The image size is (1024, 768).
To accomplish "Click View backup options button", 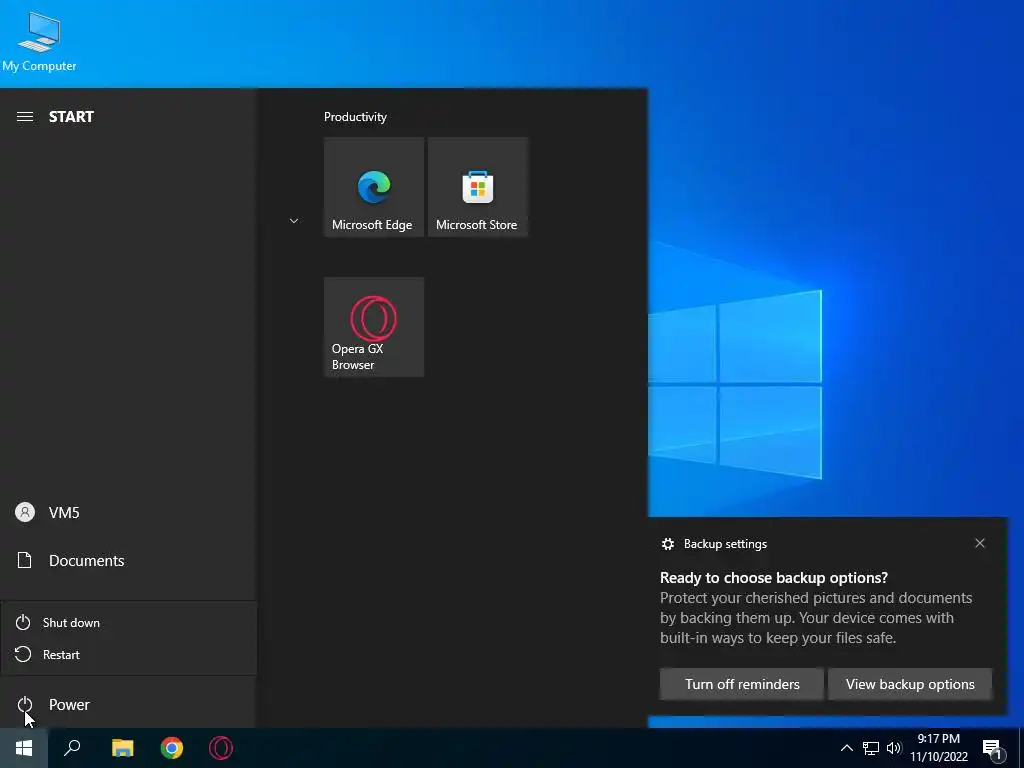I will click(910, 684).
